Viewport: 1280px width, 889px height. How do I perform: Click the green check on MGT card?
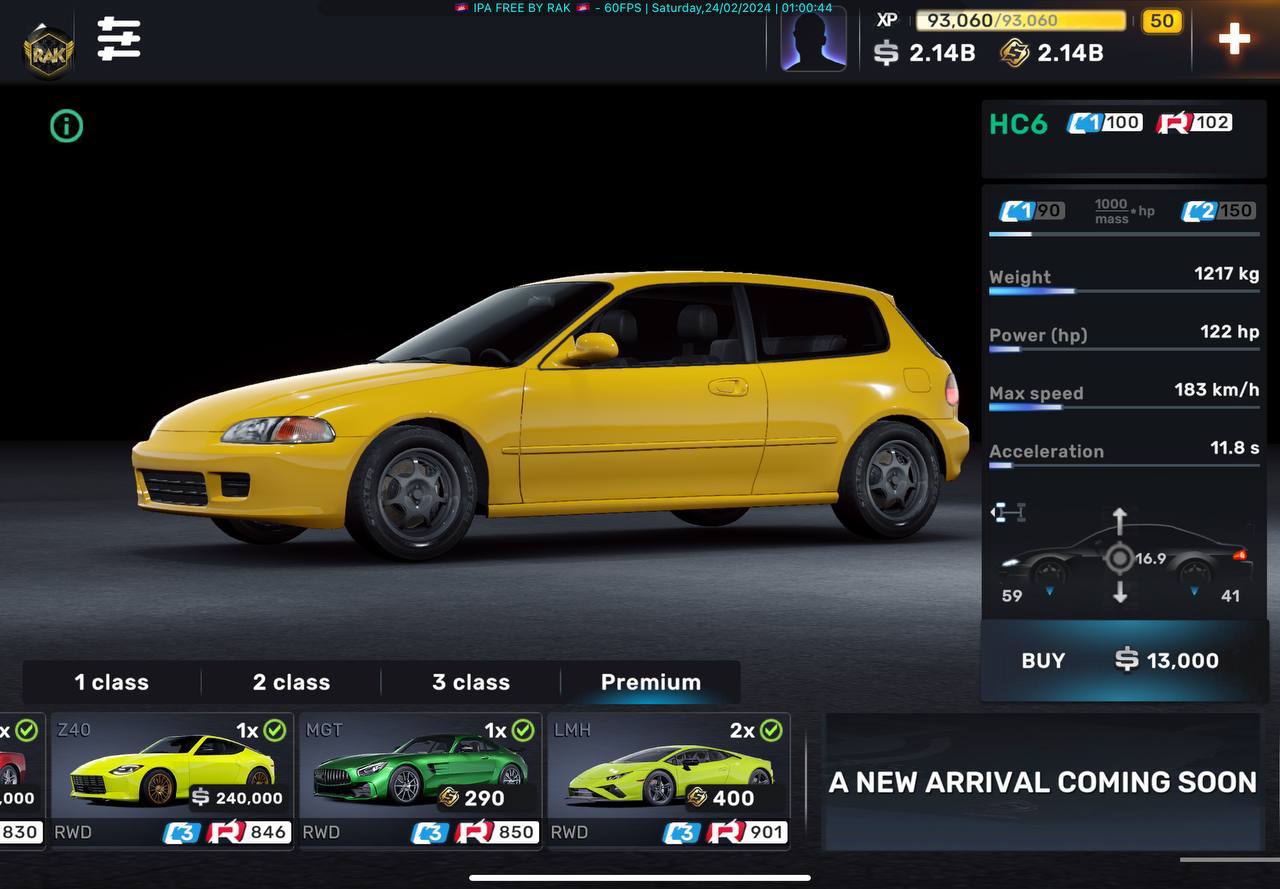tap(522, 731)
